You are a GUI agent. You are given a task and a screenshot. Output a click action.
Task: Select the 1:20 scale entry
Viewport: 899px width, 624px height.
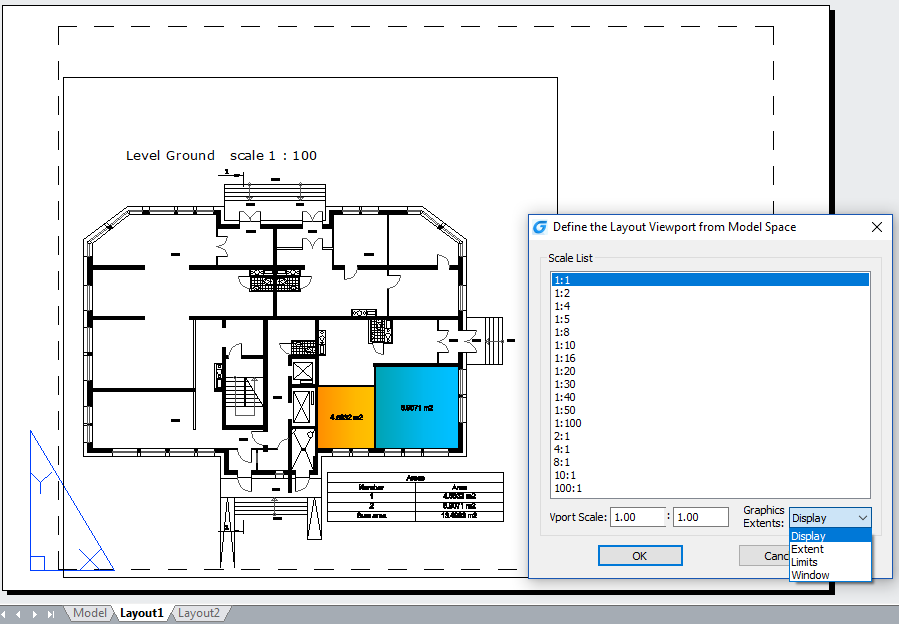710,371
